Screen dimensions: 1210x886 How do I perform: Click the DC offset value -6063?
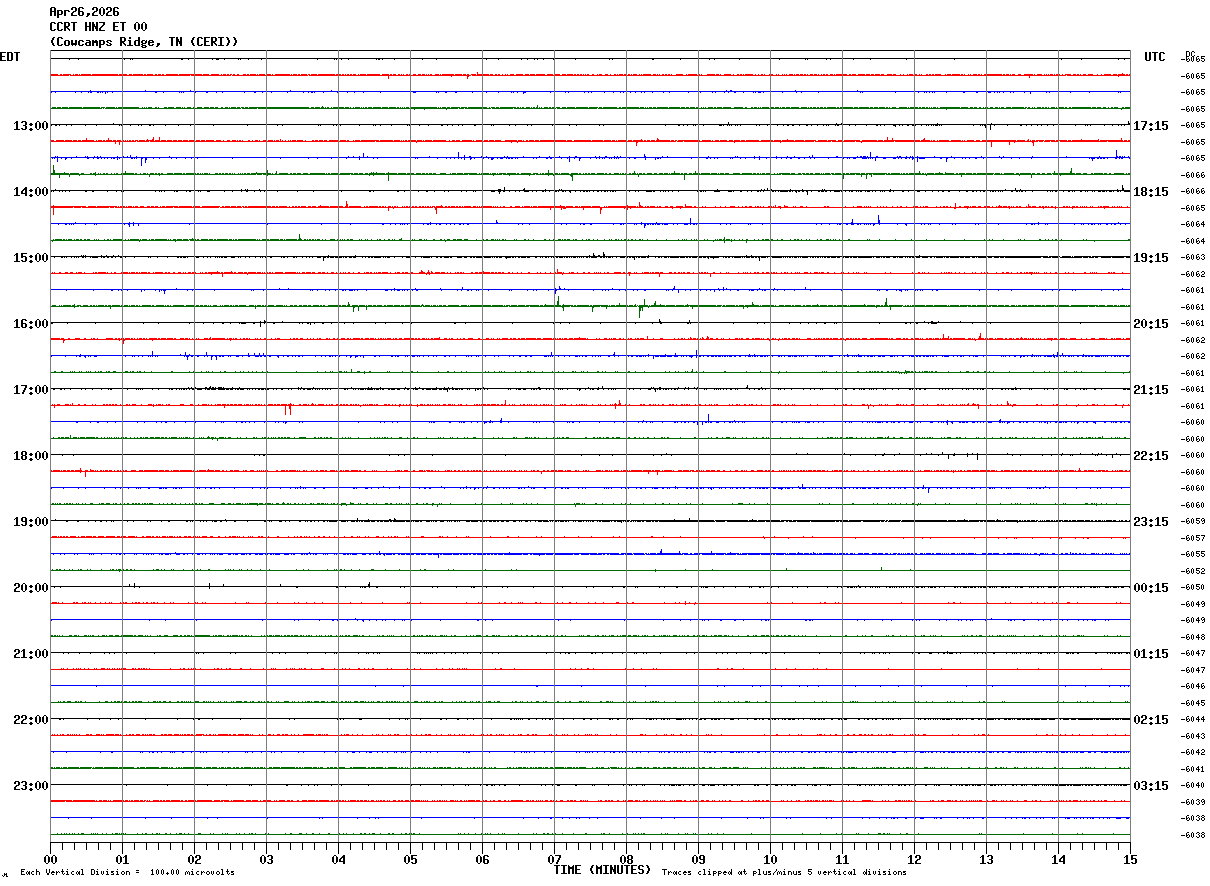(1193, 257)
